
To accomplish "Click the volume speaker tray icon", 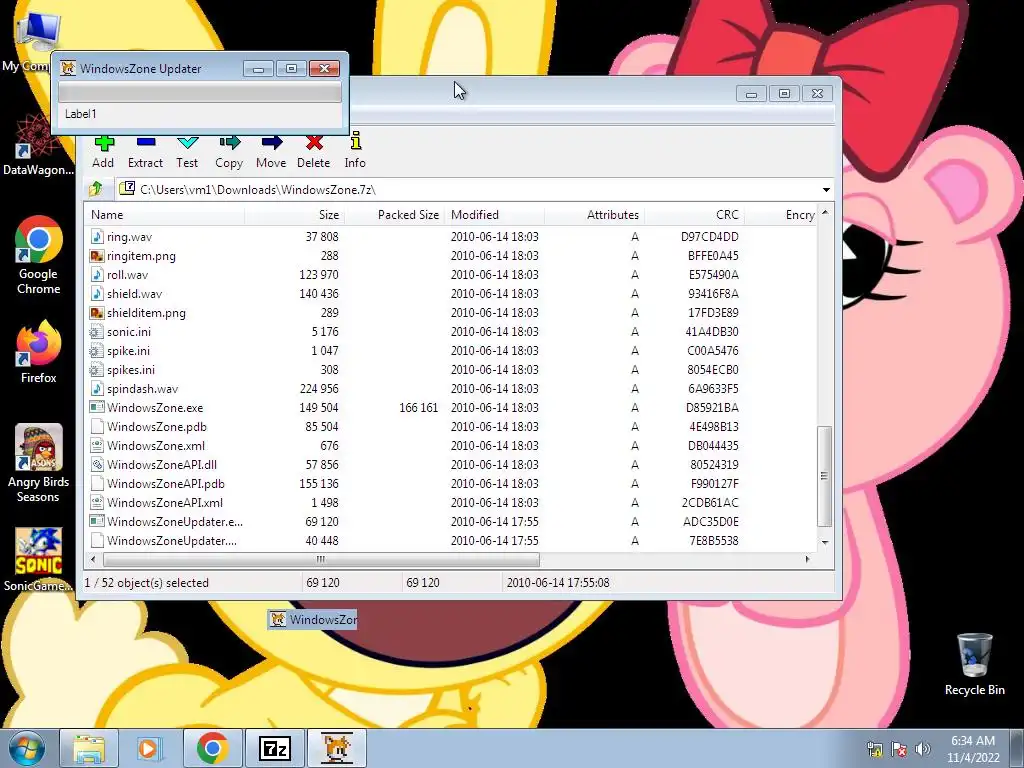I will [923, 749].
